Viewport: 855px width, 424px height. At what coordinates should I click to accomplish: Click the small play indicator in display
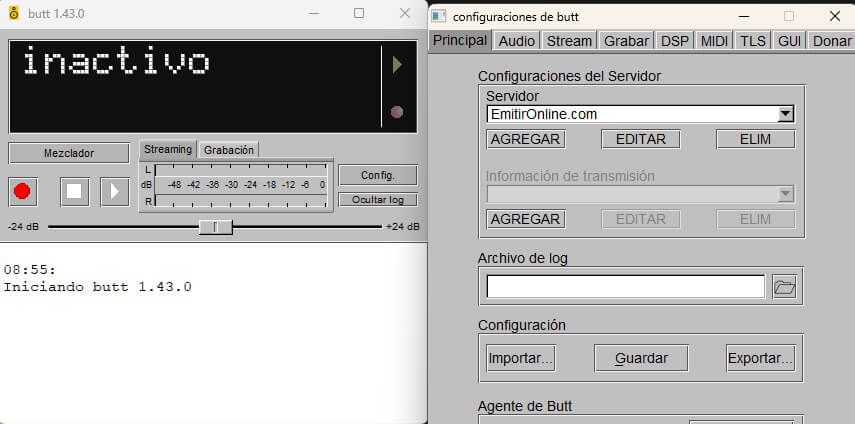pyautogui.click(x=398, y=65)
